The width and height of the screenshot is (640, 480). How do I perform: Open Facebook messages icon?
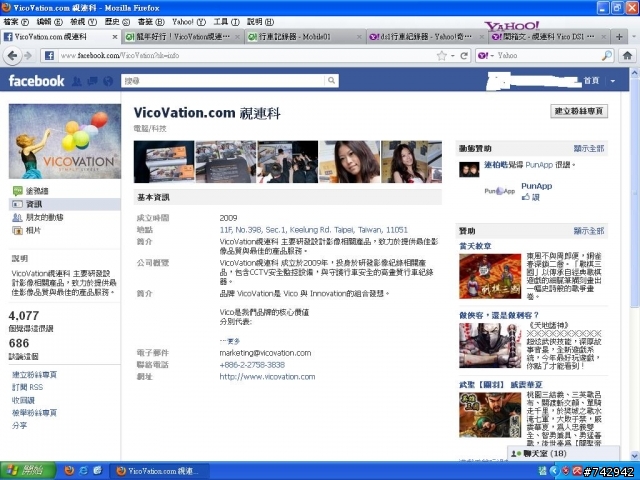tap(93, 81)
